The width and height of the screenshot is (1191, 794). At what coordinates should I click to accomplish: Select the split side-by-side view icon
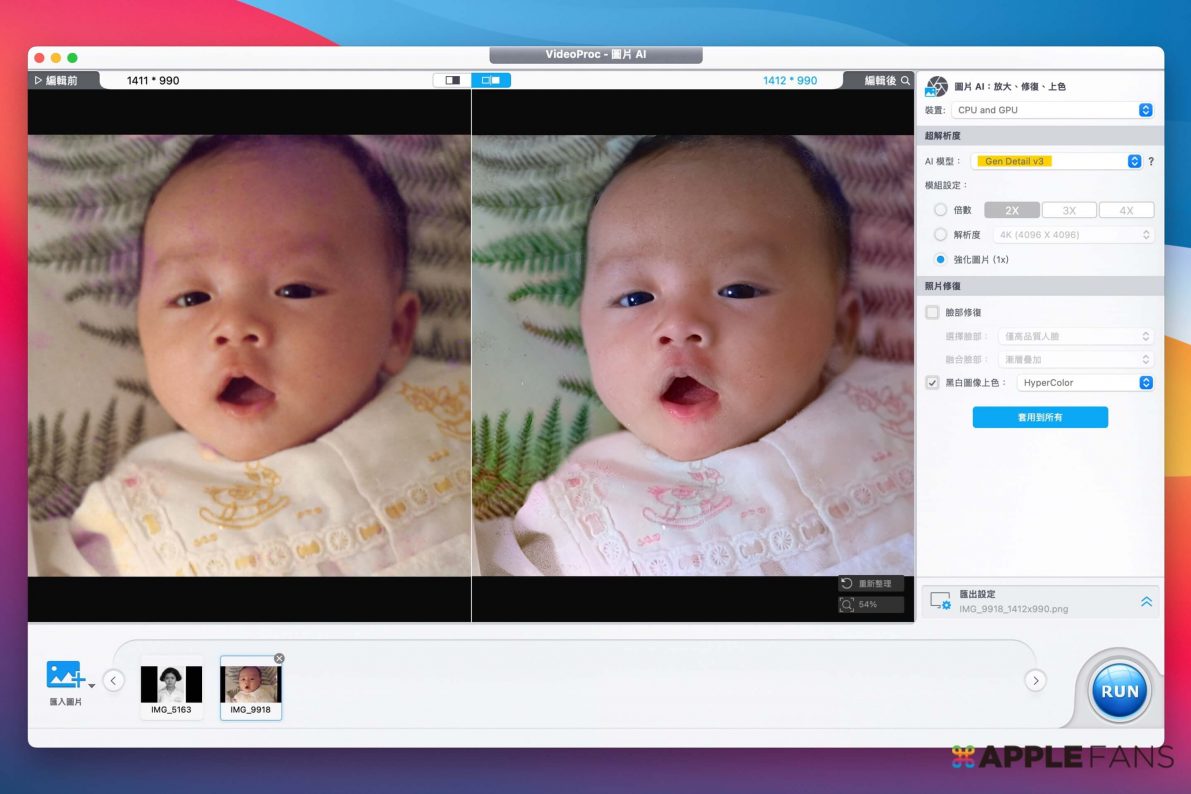coord(491,80)
